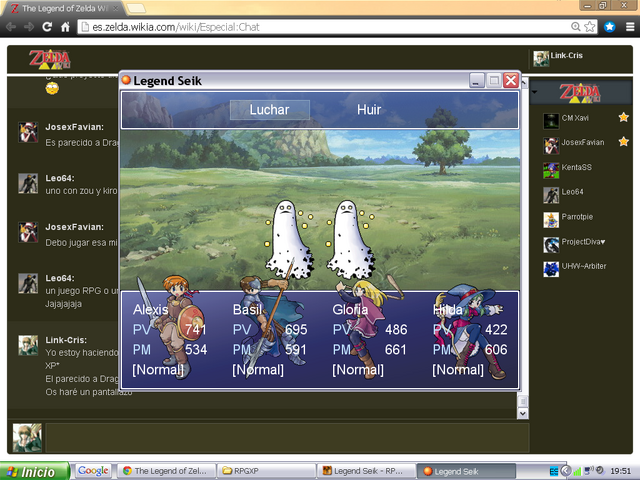Click the chat scrollbar down arrow

[x=523, y=413]
